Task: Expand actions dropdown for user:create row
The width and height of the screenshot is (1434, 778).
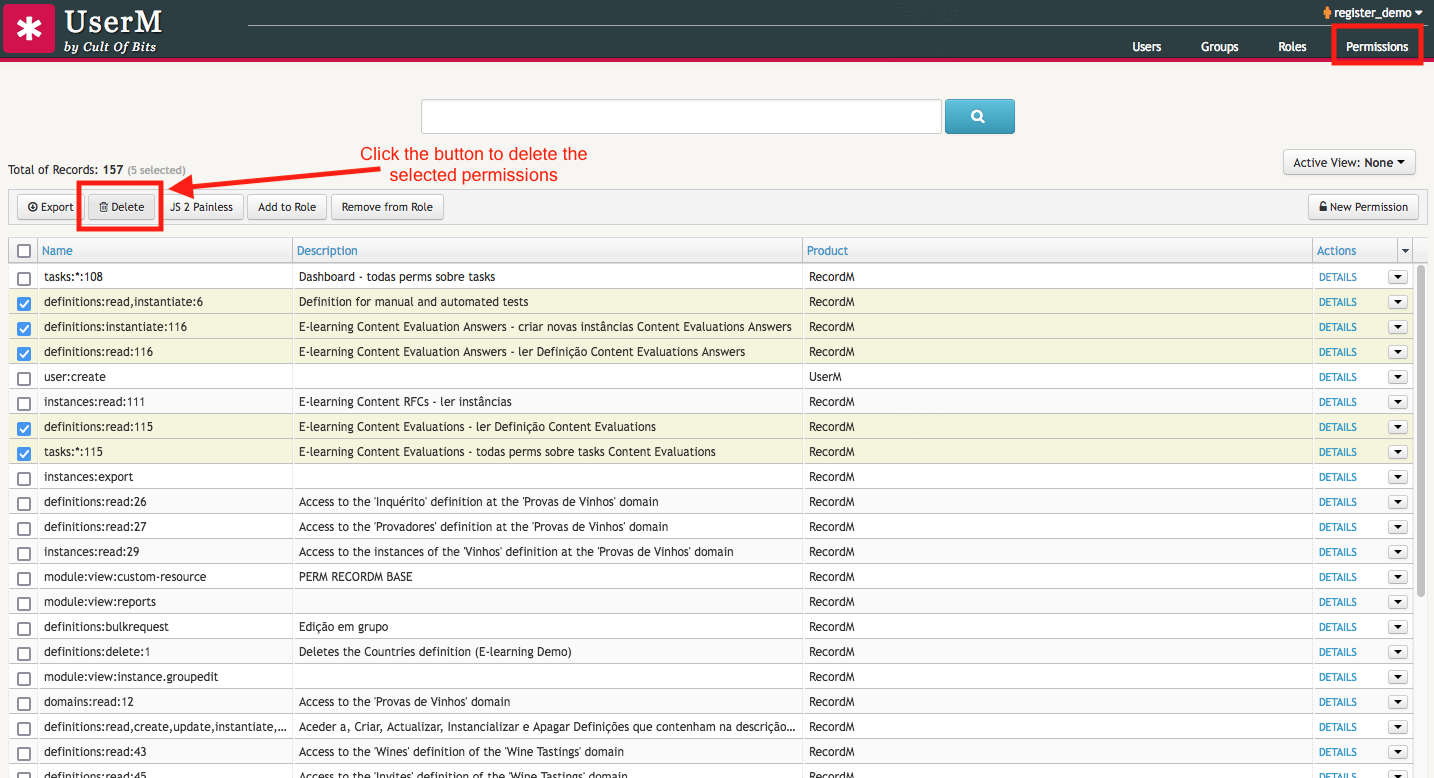Action: [x=1397, y=377]
